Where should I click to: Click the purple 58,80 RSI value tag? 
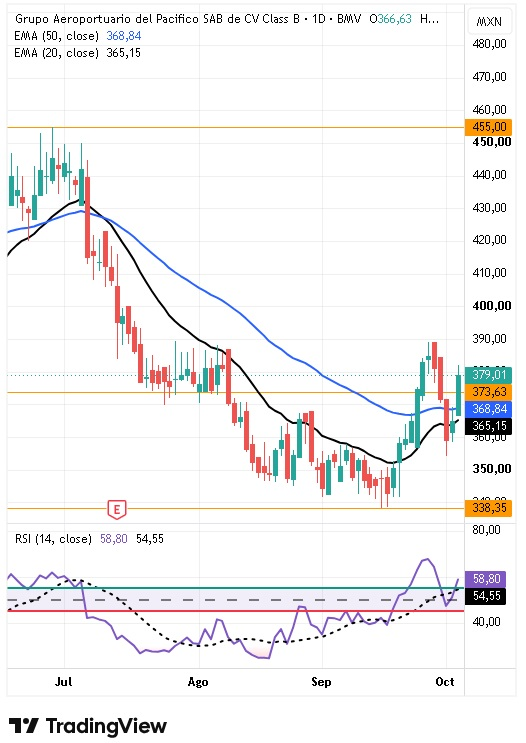point(486,579)
